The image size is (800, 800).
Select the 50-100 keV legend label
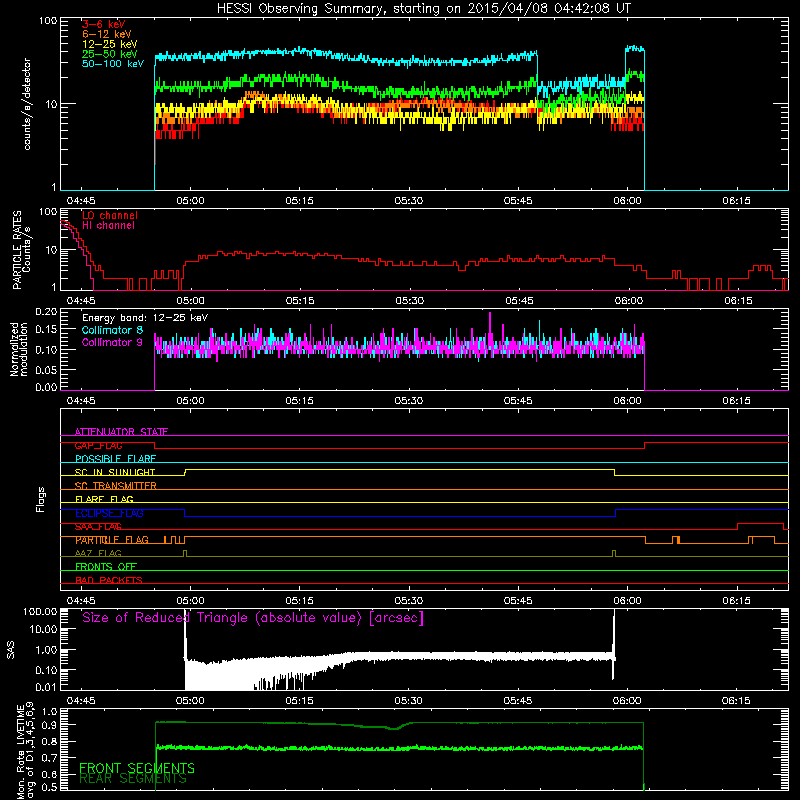[113, 64]
